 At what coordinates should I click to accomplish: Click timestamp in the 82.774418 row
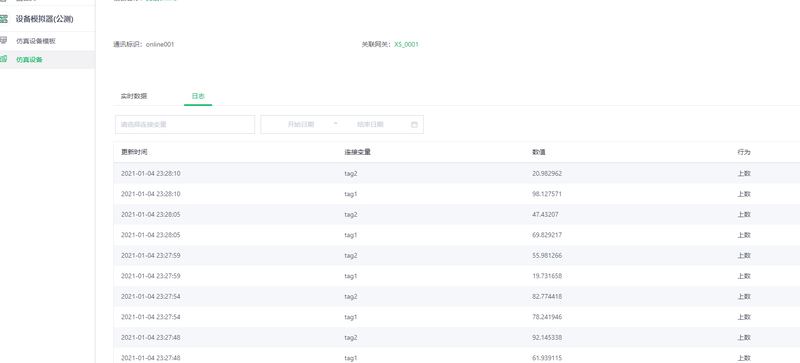point(151,296)
